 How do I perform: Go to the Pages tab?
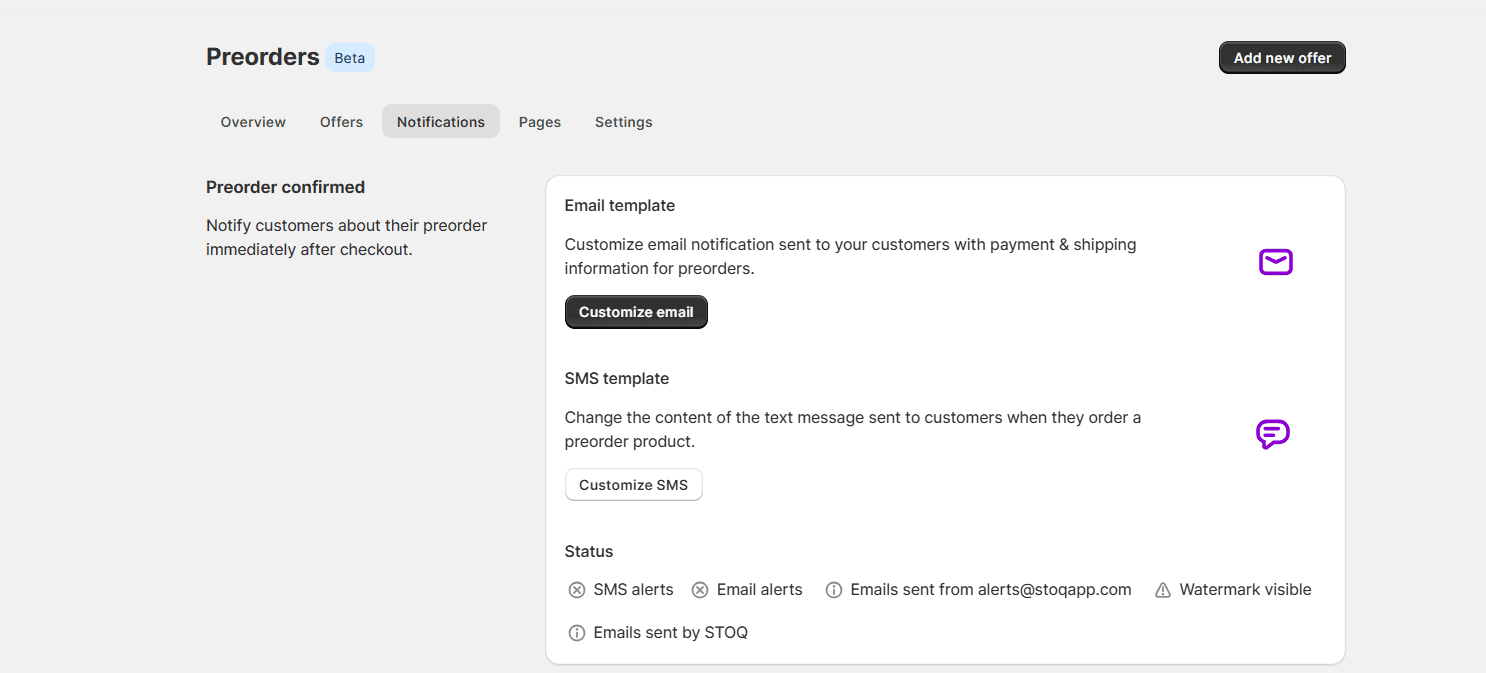(x=539, y=122)
